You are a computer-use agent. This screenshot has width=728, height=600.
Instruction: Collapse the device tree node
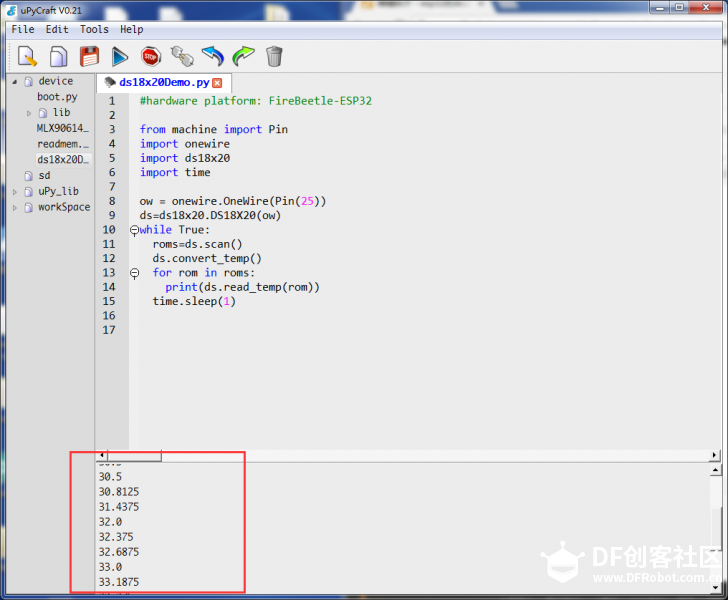click(15, 82)
